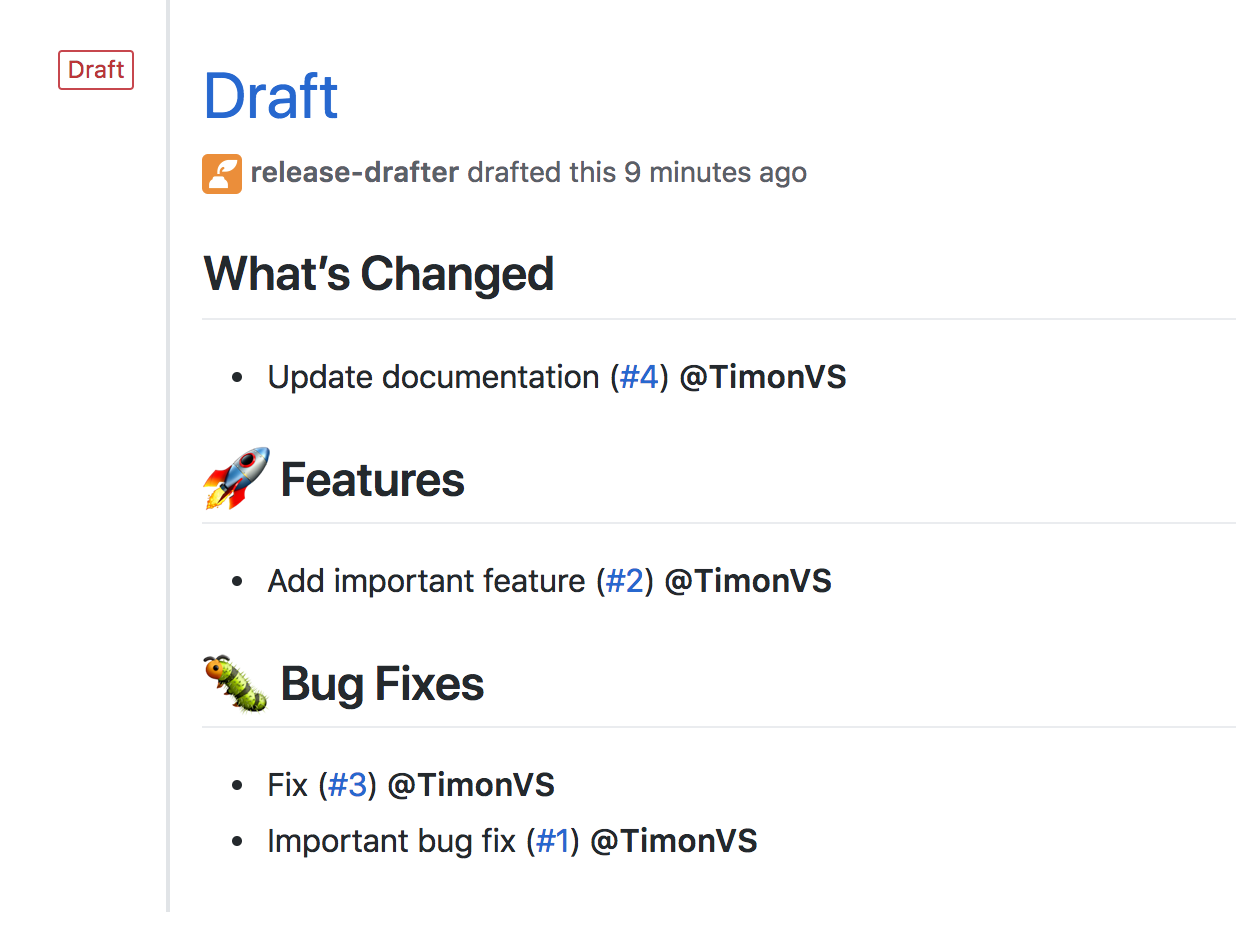Click the caterpillar emoji beside Bug Fixes
Screen dimensions: 1236x934
click(x=235, y=683)
